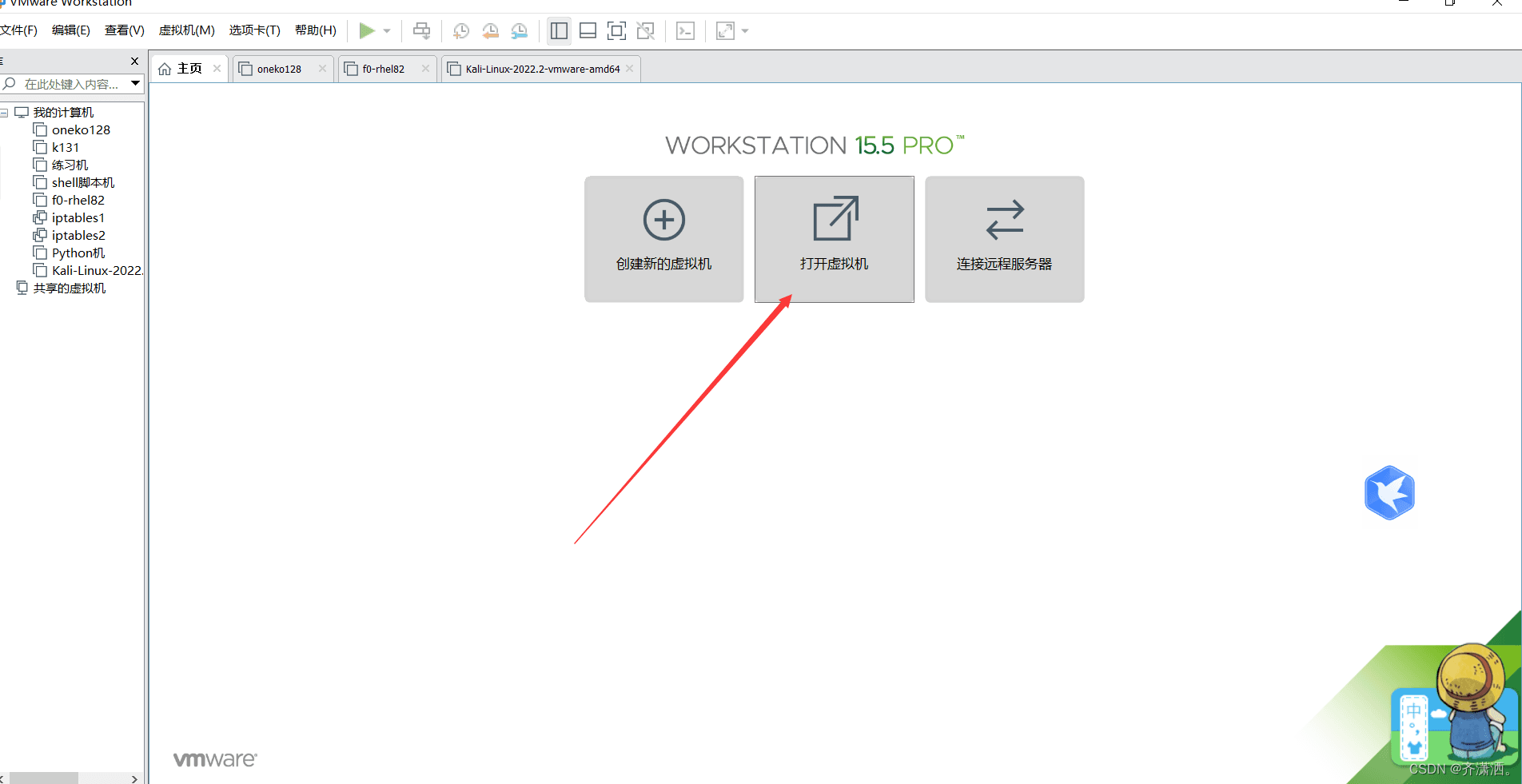Toggle the library sidebar panel view
The image size is (1522, 784).
tap(559, 31)
